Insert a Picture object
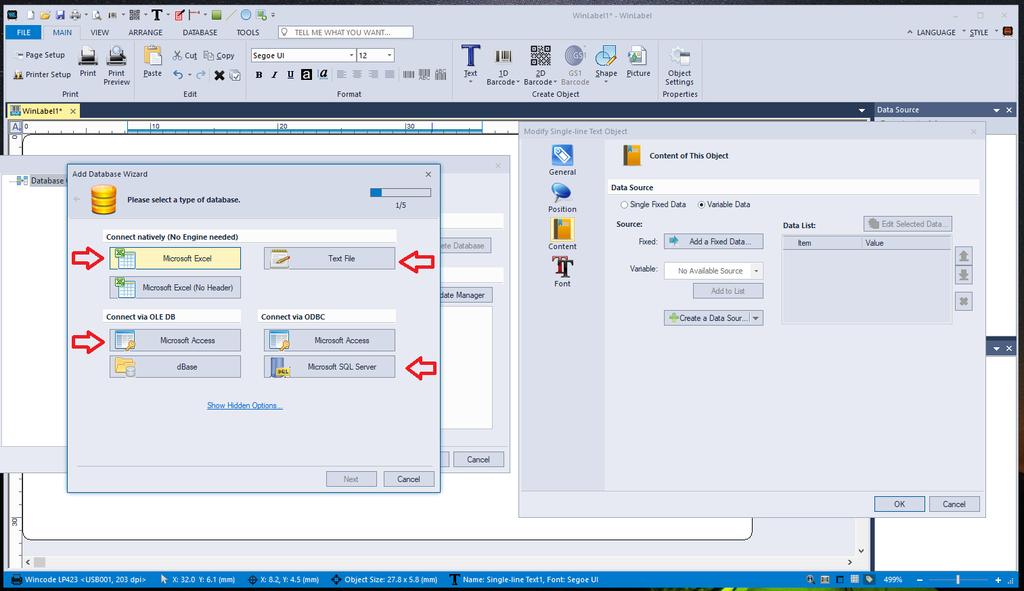Image resolution: width=1024 pixels, height=591 pixels. coord(638,62)
